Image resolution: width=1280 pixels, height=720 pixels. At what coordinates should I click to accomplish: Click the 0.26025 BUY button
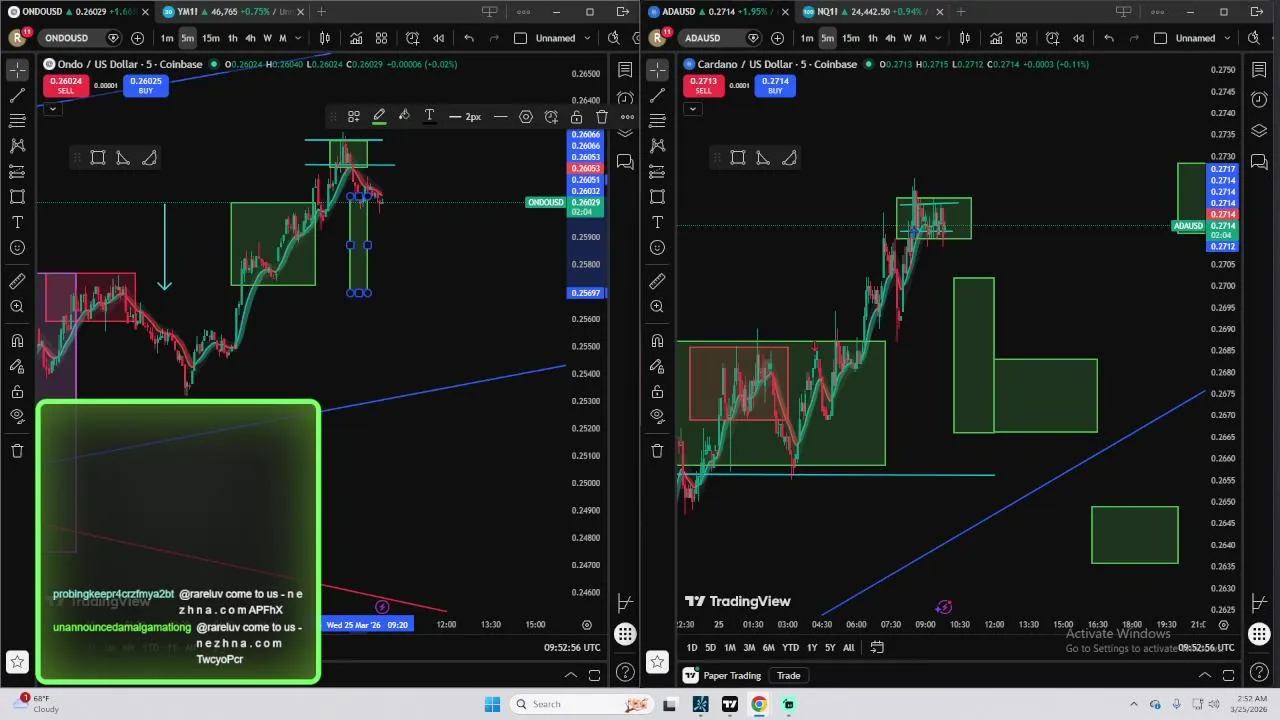coord(146,85)
